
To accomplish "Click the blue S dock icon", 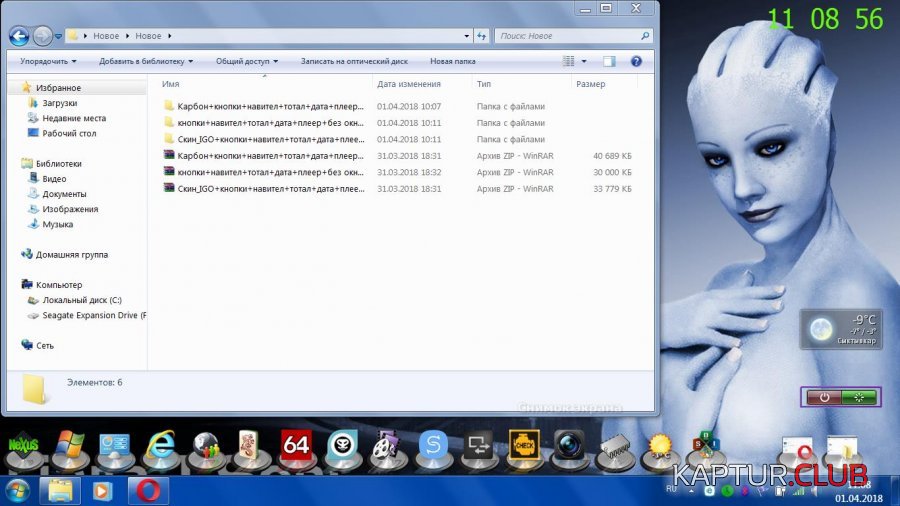I will (433, 445).
